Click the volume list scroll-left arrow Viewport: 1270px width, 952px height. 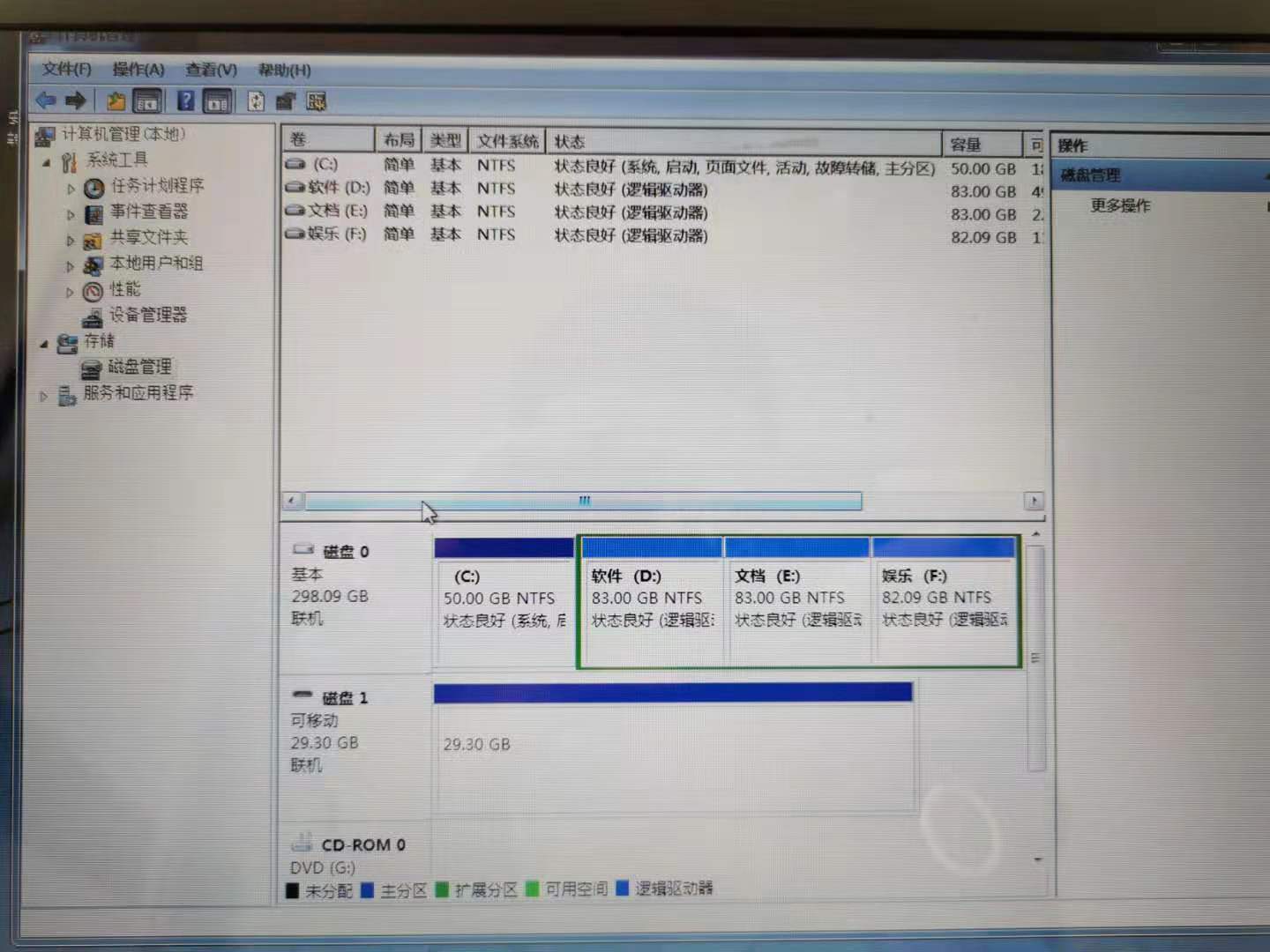point(291,501)
